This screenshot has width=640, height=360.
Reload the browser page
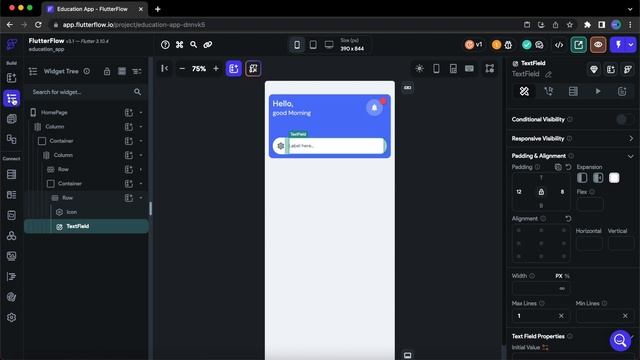point(38,25)
